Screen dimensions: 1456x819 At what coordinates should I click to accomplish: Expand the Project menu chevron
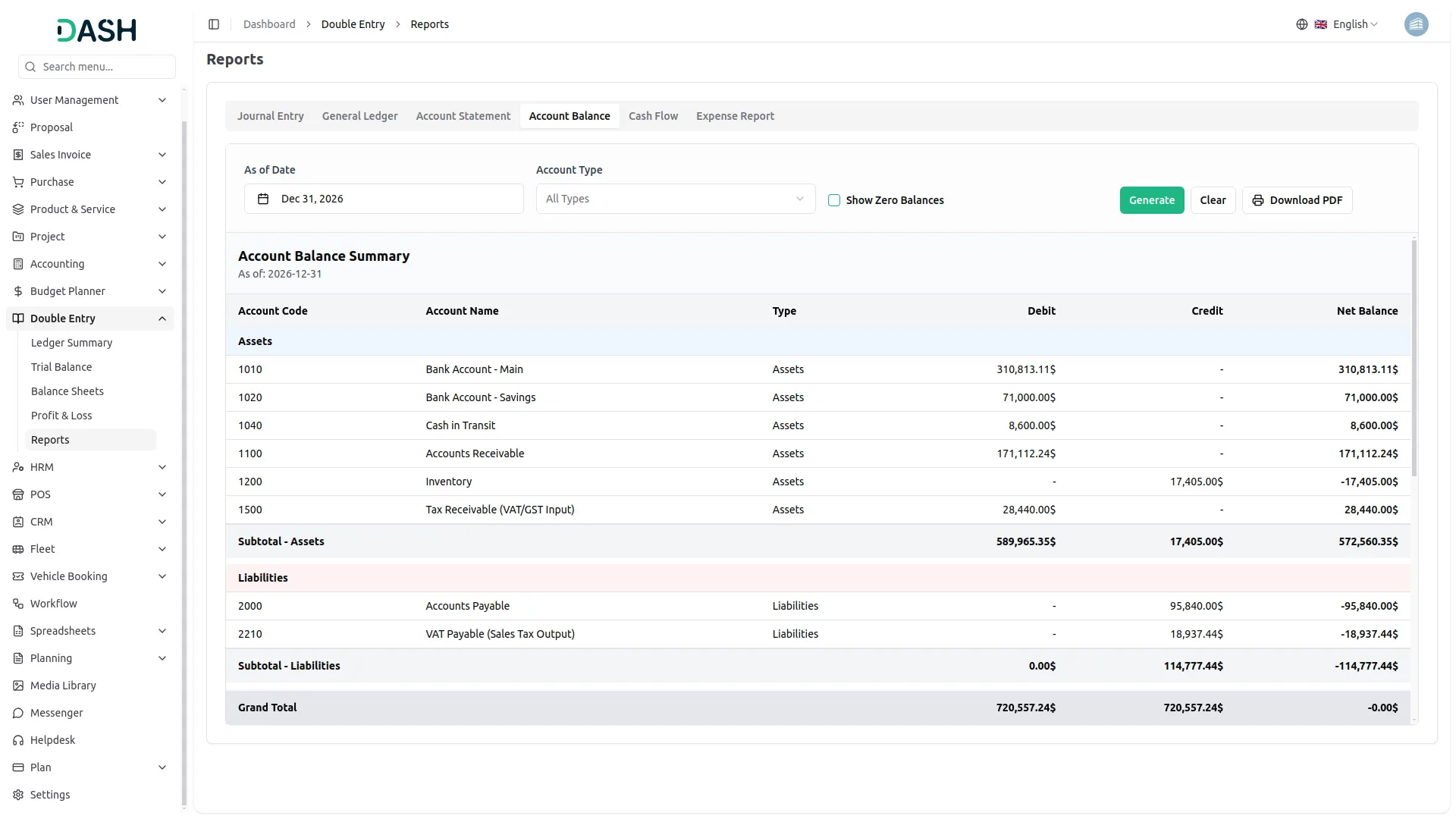point(162,237)
